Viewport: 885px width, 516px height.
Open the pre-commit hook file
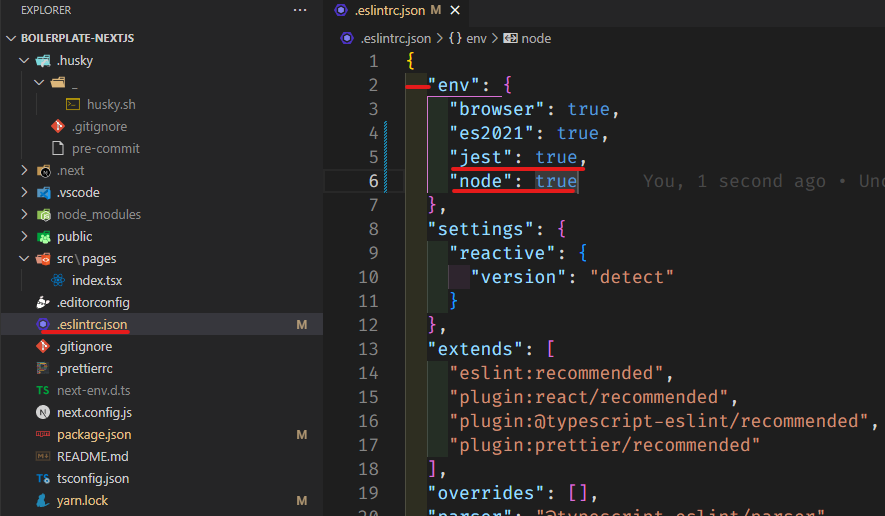click(x=105, y=149)
